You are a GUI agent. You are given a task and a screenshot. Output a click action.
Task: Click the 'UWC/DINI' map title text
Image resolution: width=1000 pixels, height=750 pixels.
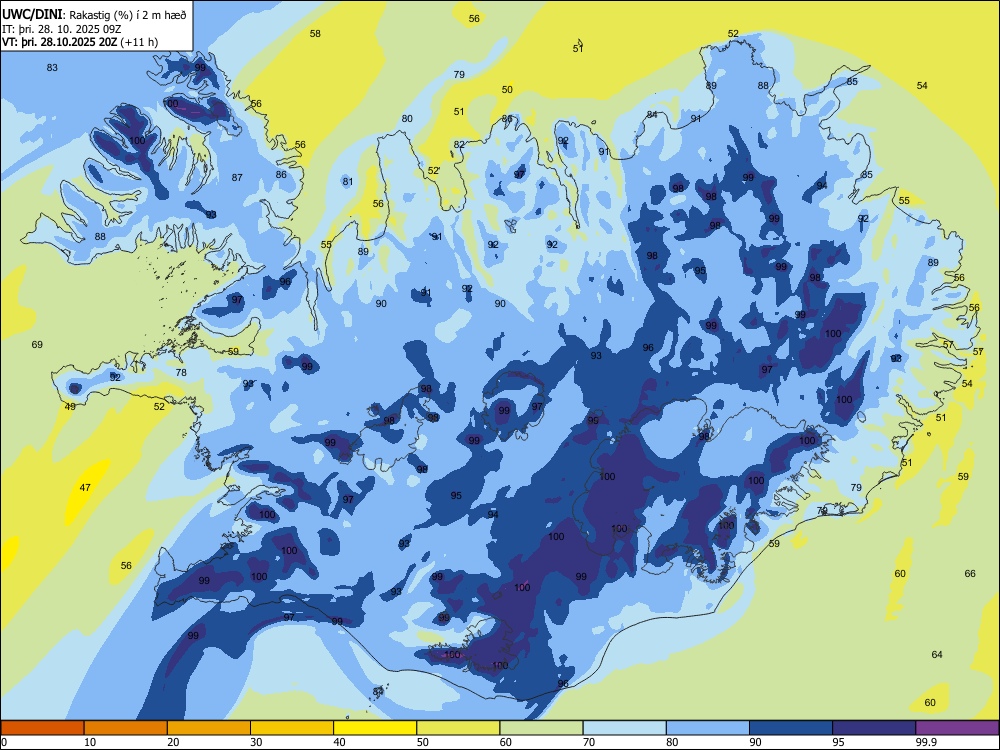tap(32, 15)
